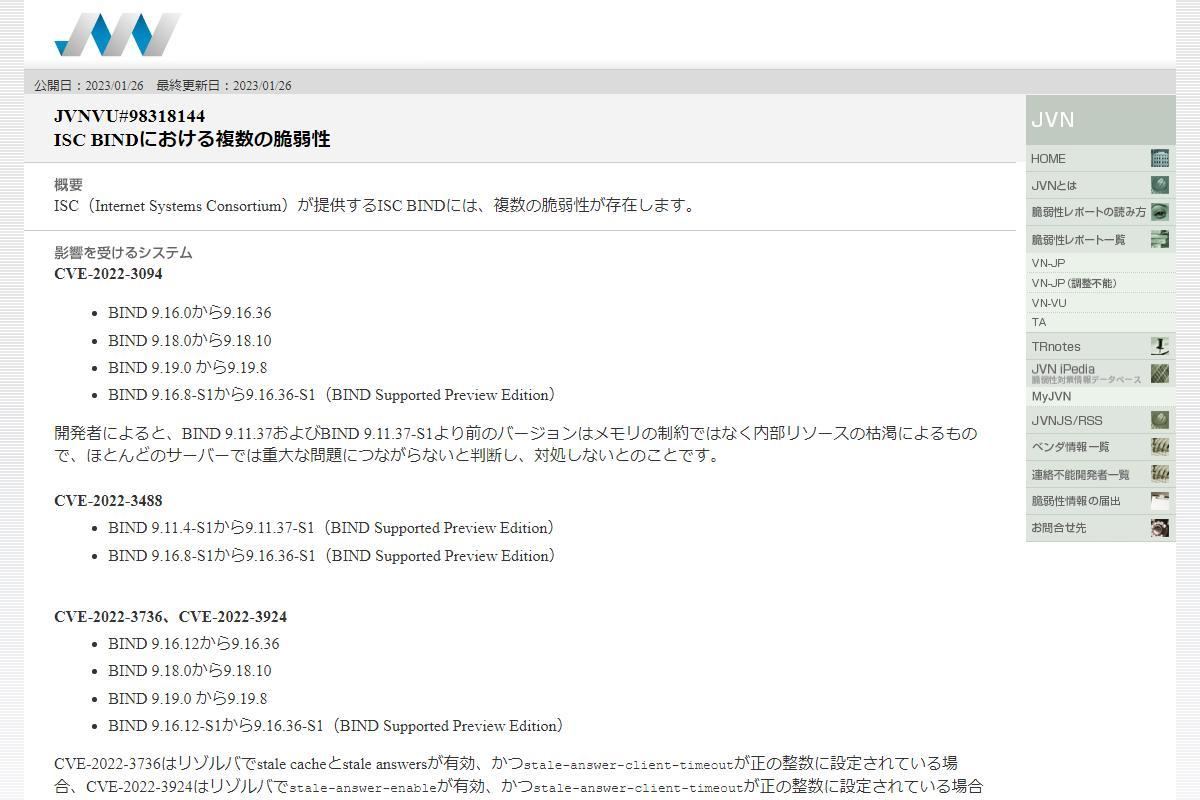This screenshot has width=1200, height=800.
Task: Click the CVE-2022-3736、CVE-2022-3924 heading
Action: 170,617
